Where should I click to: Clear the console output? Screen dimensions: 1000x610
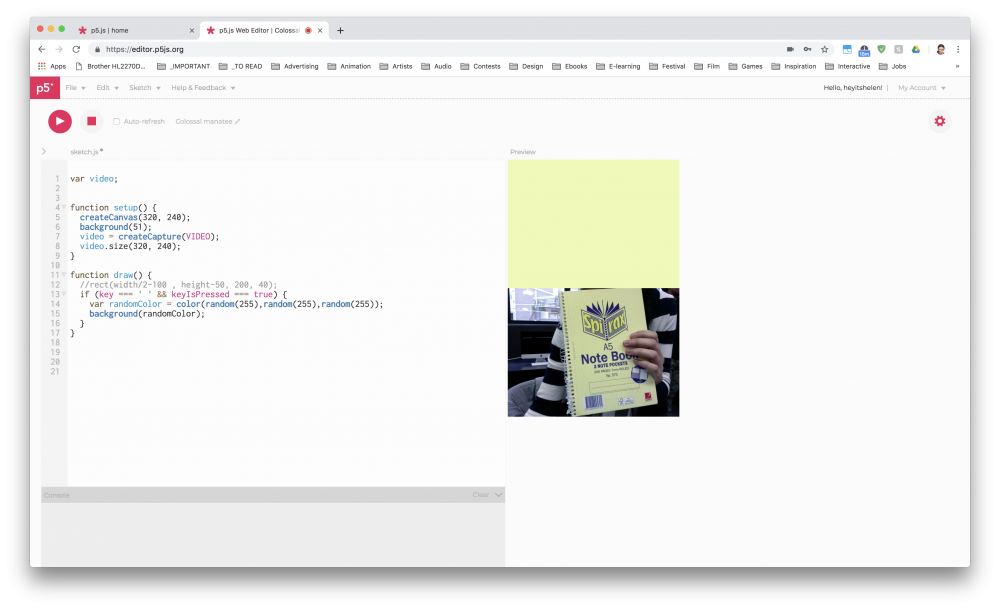tap(480, 495)
